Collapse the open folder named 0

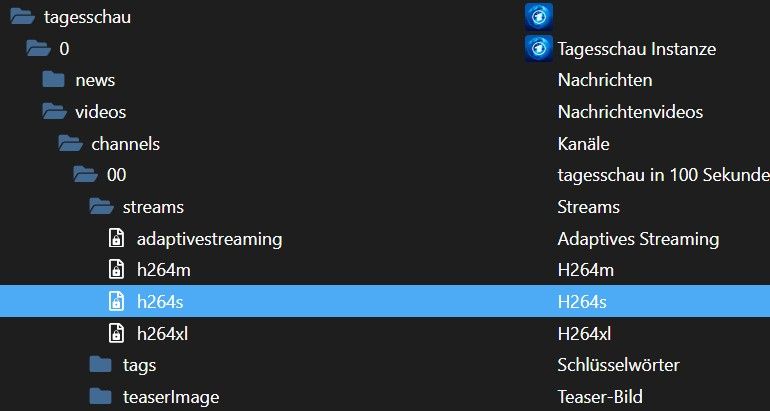(38, 49)
